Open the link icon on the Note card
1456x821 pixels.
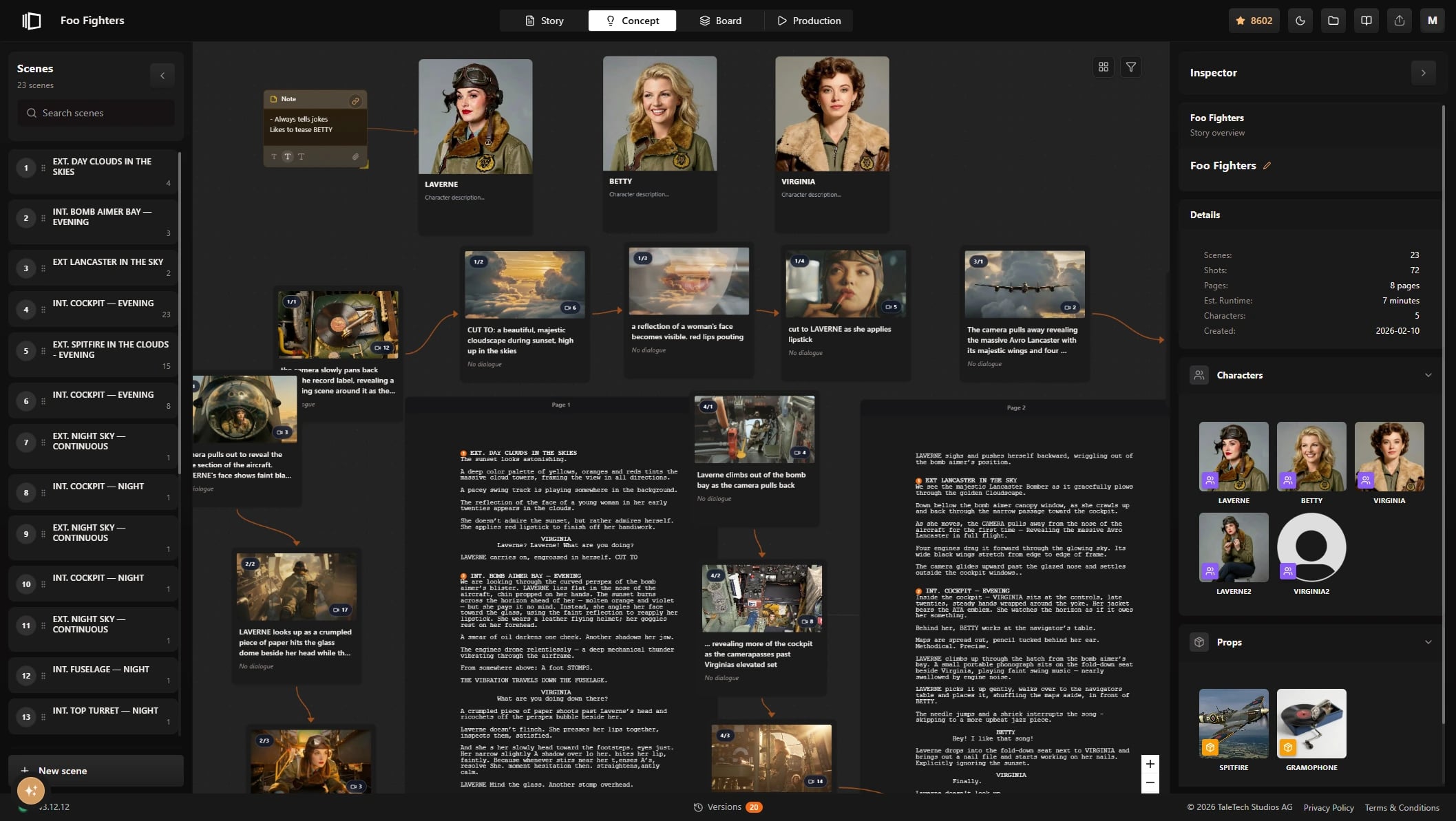(x=356, y=100)
